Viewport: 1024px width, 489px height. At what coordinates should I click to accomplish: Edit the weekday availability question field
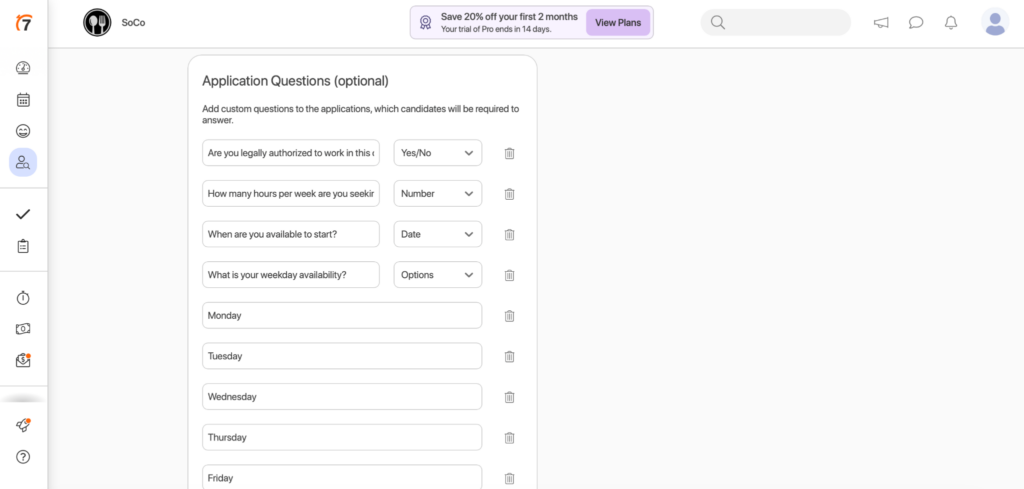click(291, 275)
